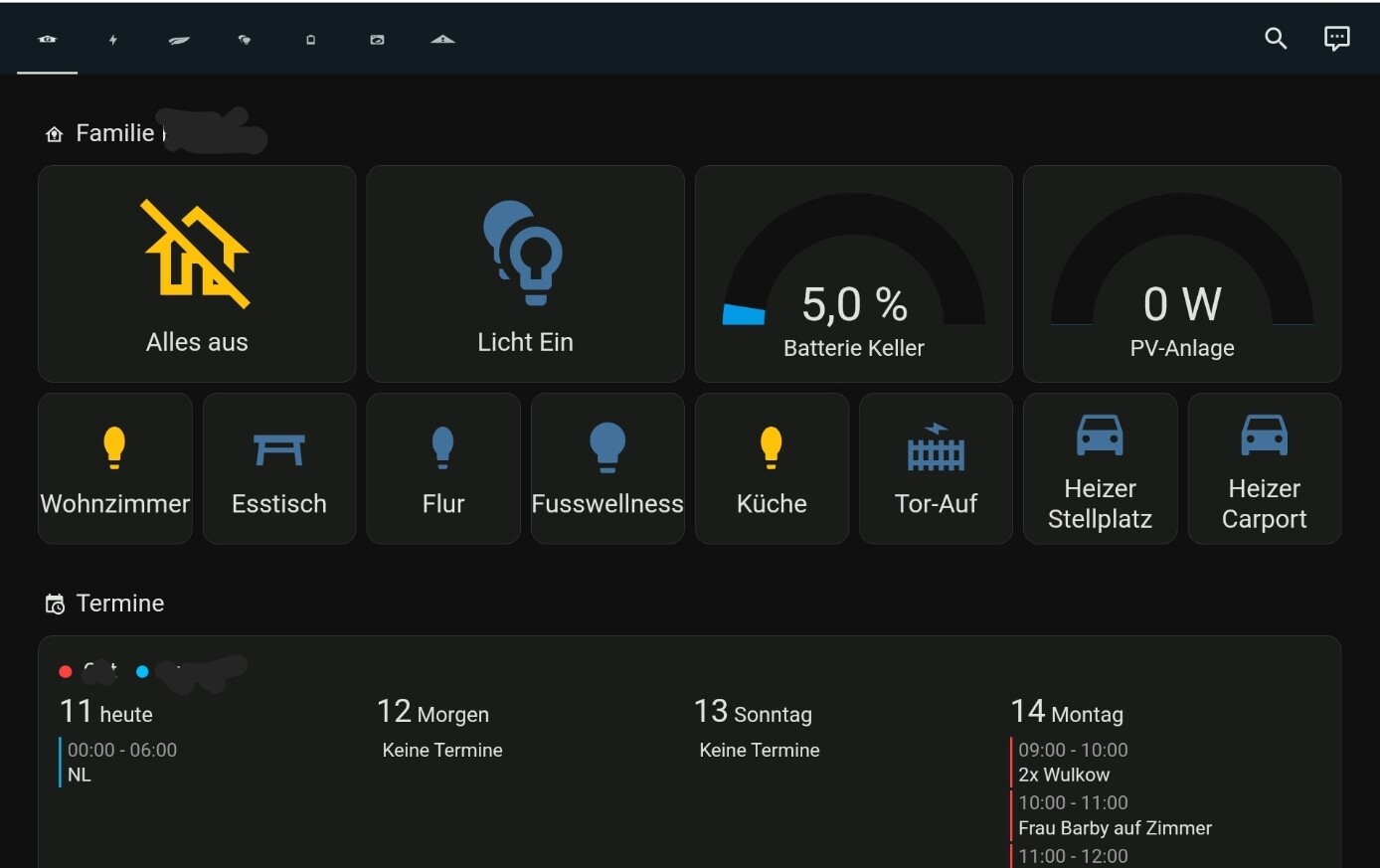
Task: Select the 14 Montag day heading
Action: point(1067,712)
